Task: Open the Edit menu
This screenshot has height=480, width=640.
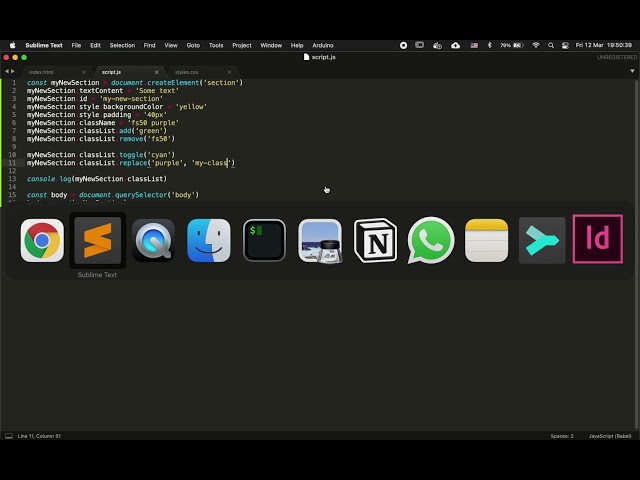Action: (96, 45)
